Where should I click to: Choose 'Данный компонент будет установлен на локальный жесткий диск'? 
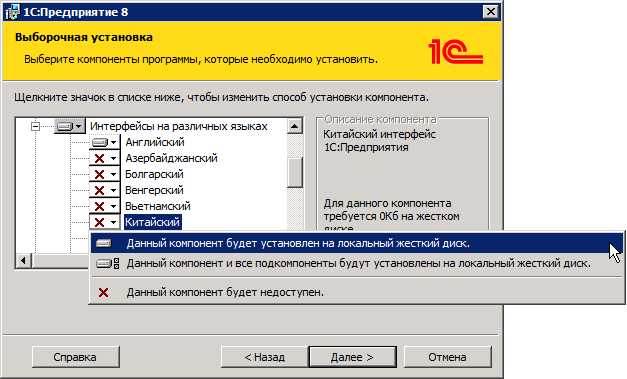[x=356, y=243]
